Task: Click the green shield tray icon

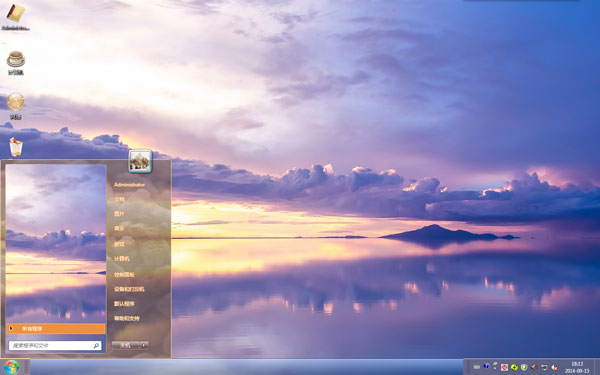Action: pyautogui.click(x=524, y=367)
